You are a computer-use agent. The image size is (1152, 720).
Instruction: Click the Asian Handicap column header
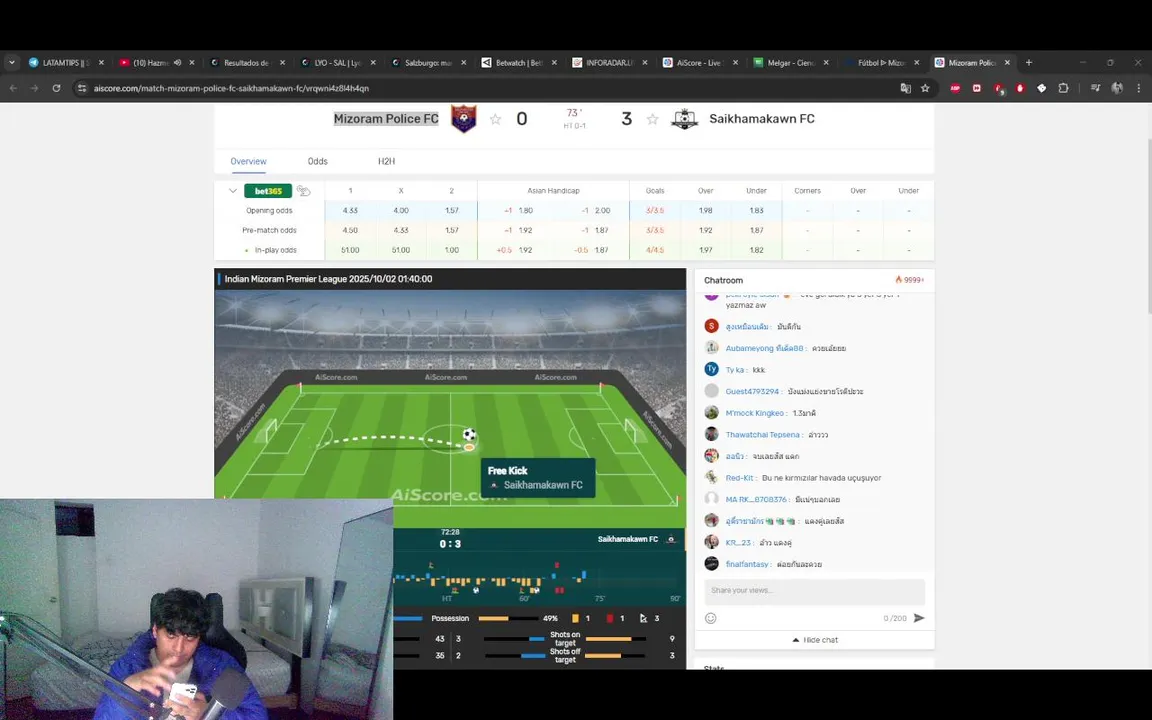coord(553,191)
